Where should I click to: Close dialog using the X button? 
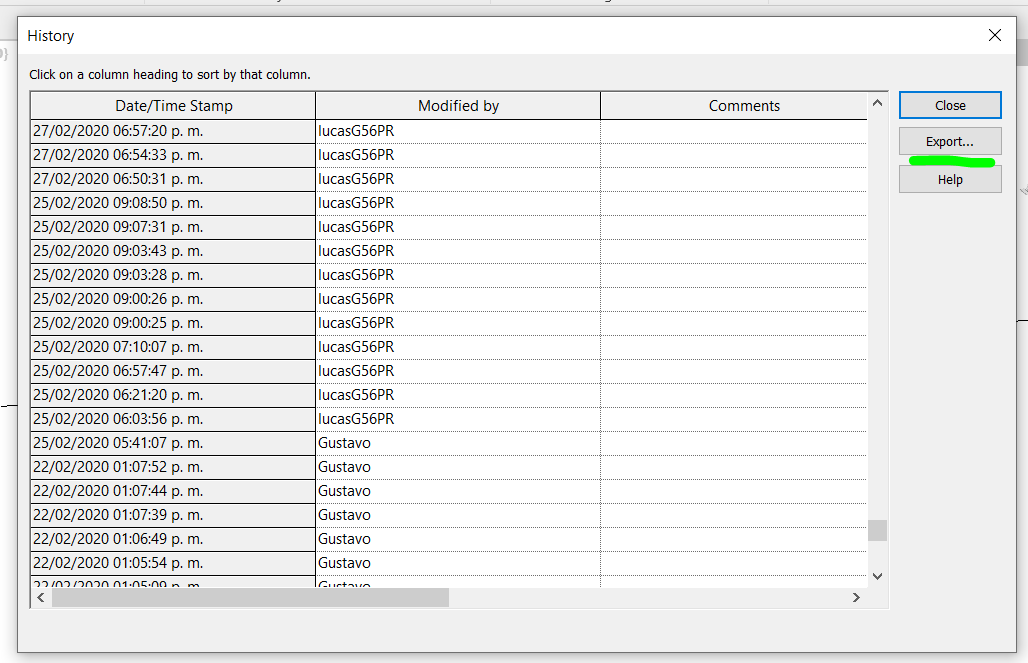[x=994, y=34]
